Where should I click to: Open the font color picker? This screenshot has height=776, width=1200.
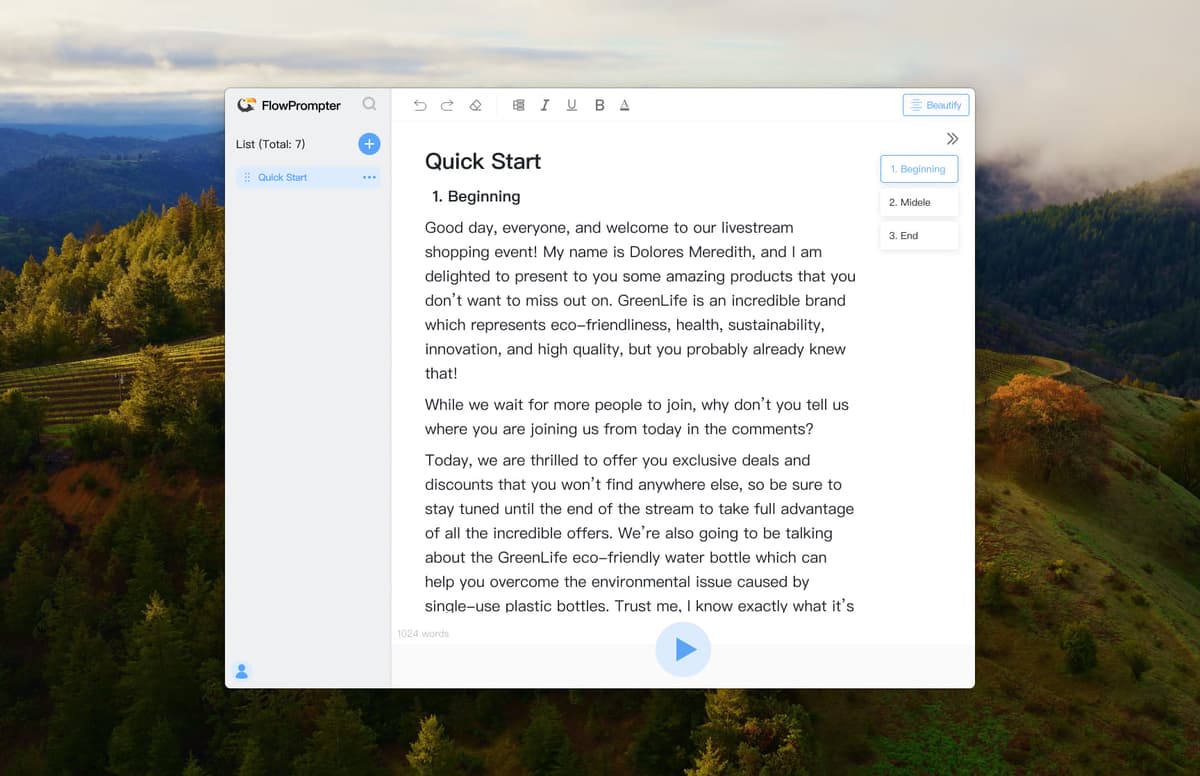click(x=624, y=104)
